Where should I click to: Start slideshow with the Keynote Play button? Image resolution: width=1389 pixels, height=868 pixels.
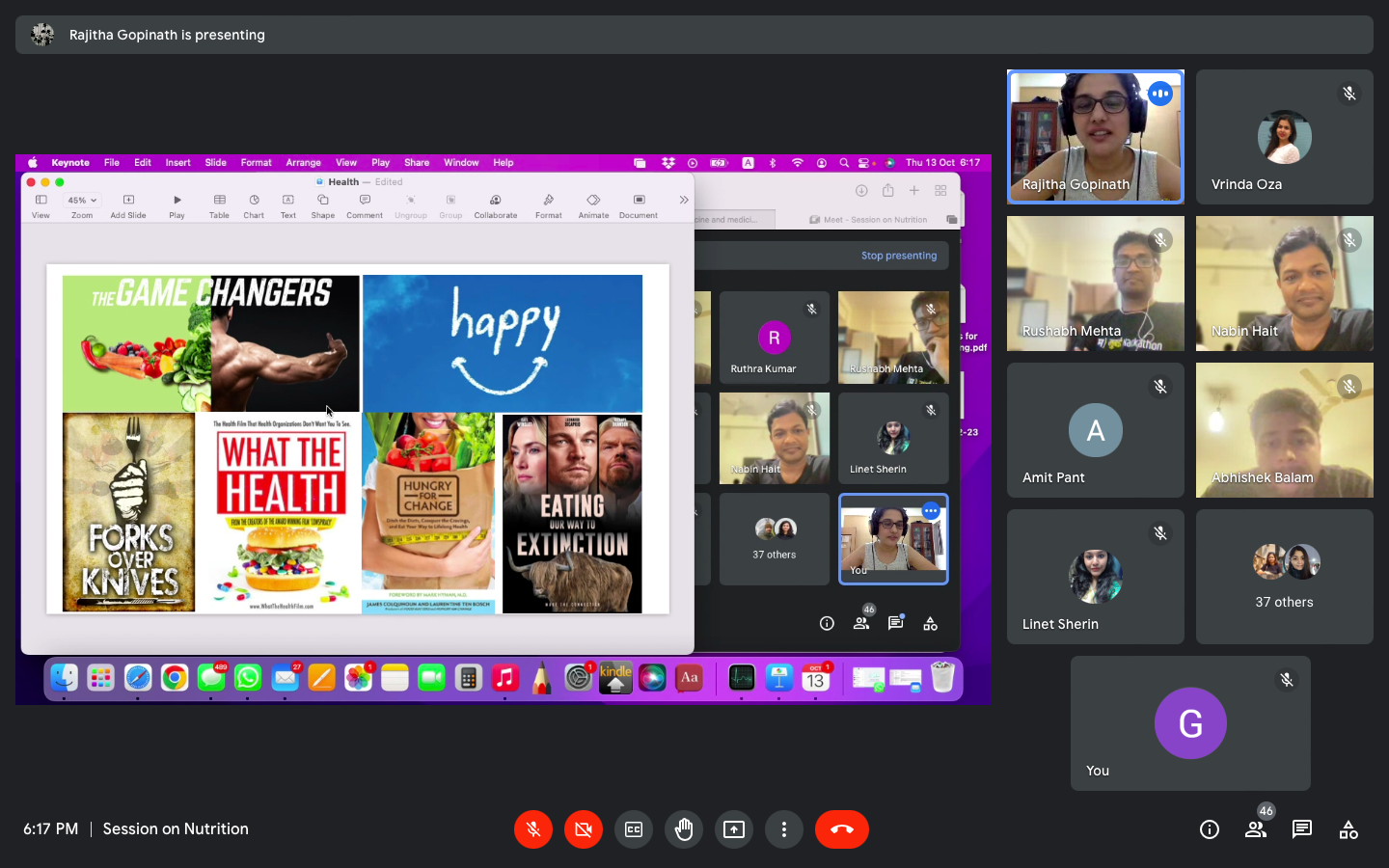coord(177,205)
